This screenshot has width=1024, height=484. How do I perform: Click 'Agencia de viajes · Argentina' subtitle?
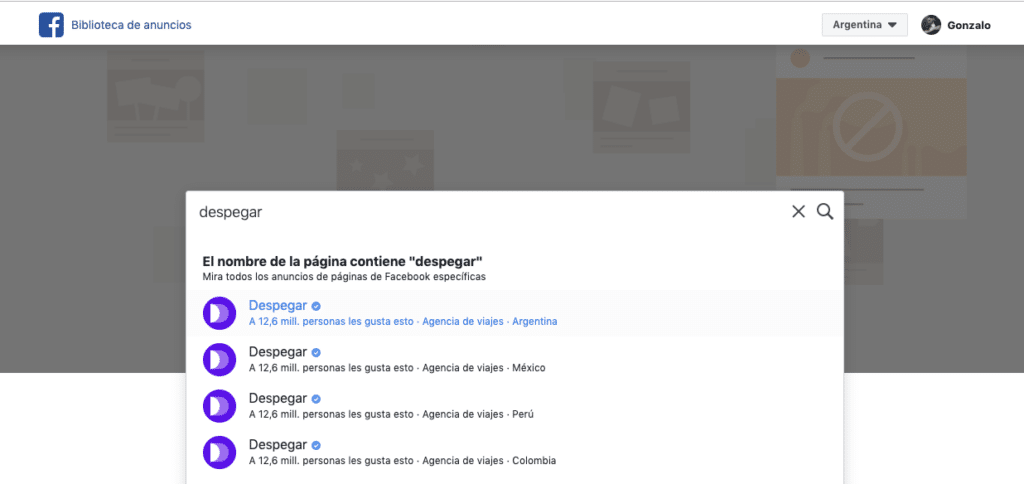click(x=490, y=321)
